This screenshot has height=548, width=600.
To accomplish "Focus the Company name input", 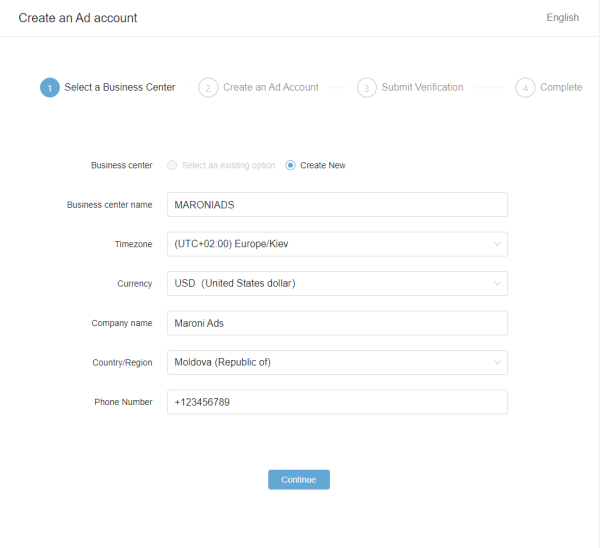I will [337, 323].
